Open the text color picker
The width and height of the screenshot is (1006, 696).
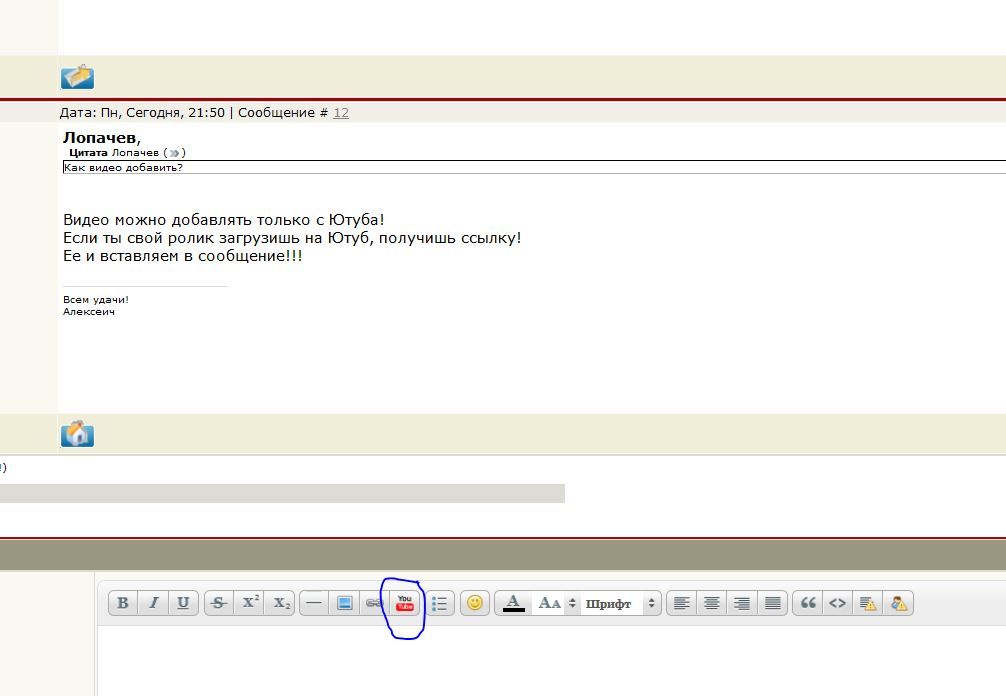[x=514, y=603]
